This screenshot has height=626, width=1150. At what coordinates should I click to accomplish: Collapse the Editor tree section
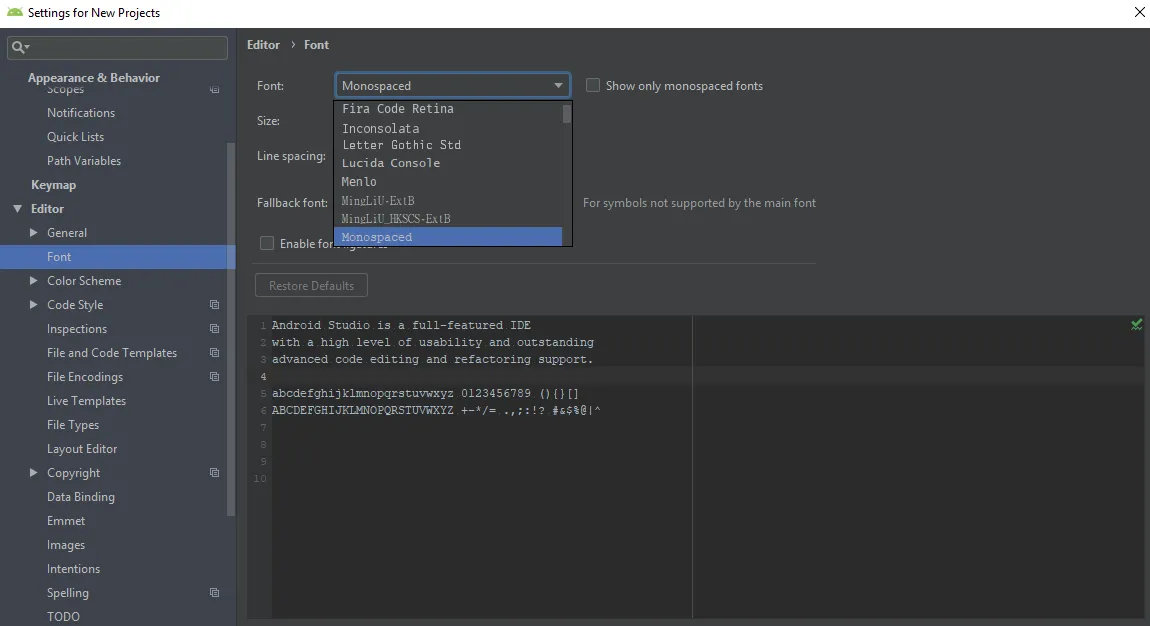tap(18, 209)
